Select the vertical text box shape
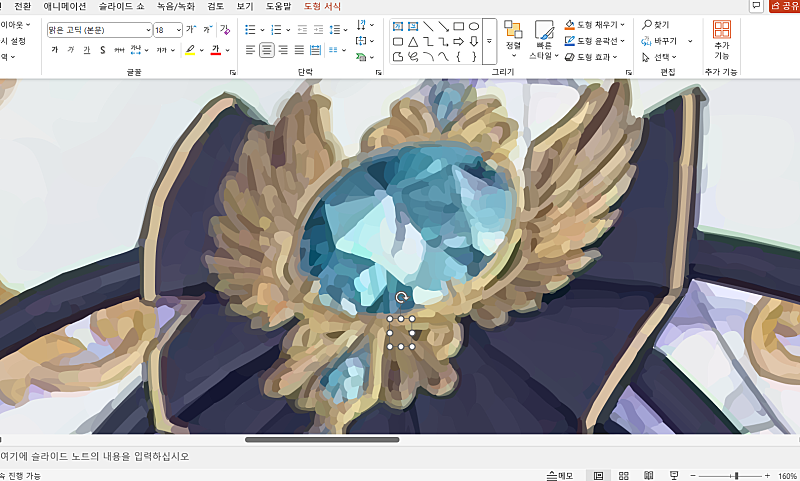The image size is (800, 481). click(413, 26)
